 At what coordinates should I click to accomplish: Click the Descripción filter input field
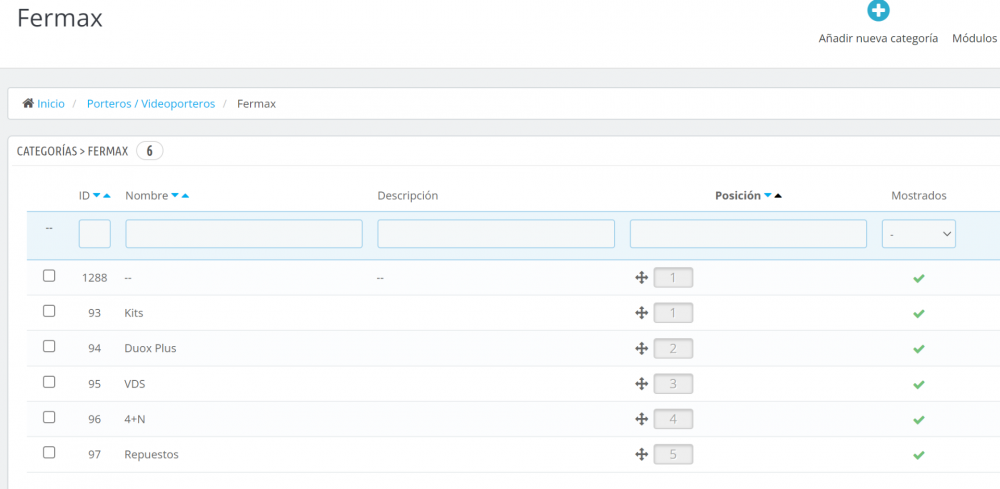pyautogui.click(x=496, y=234)
